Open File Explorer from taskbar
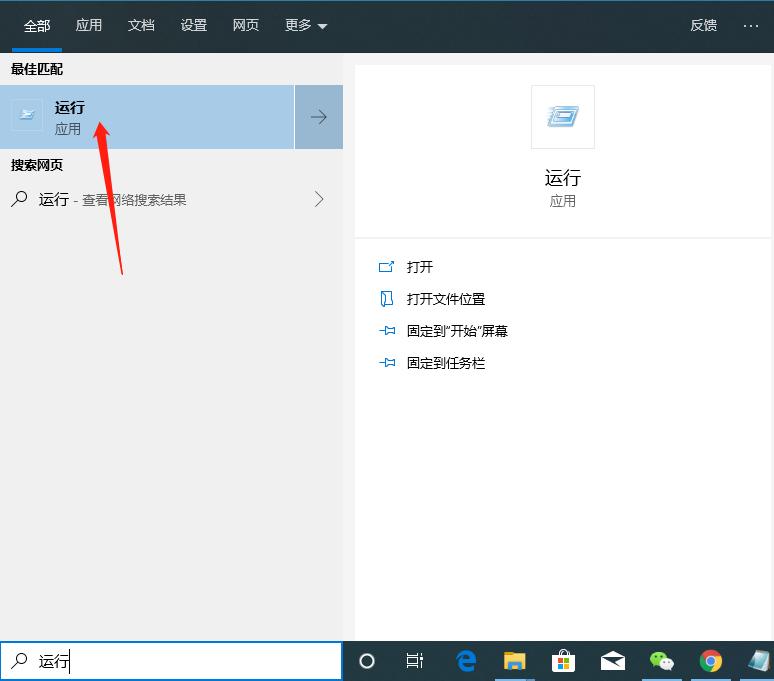This screenshot has height=681, width=774. pos(514,661)
